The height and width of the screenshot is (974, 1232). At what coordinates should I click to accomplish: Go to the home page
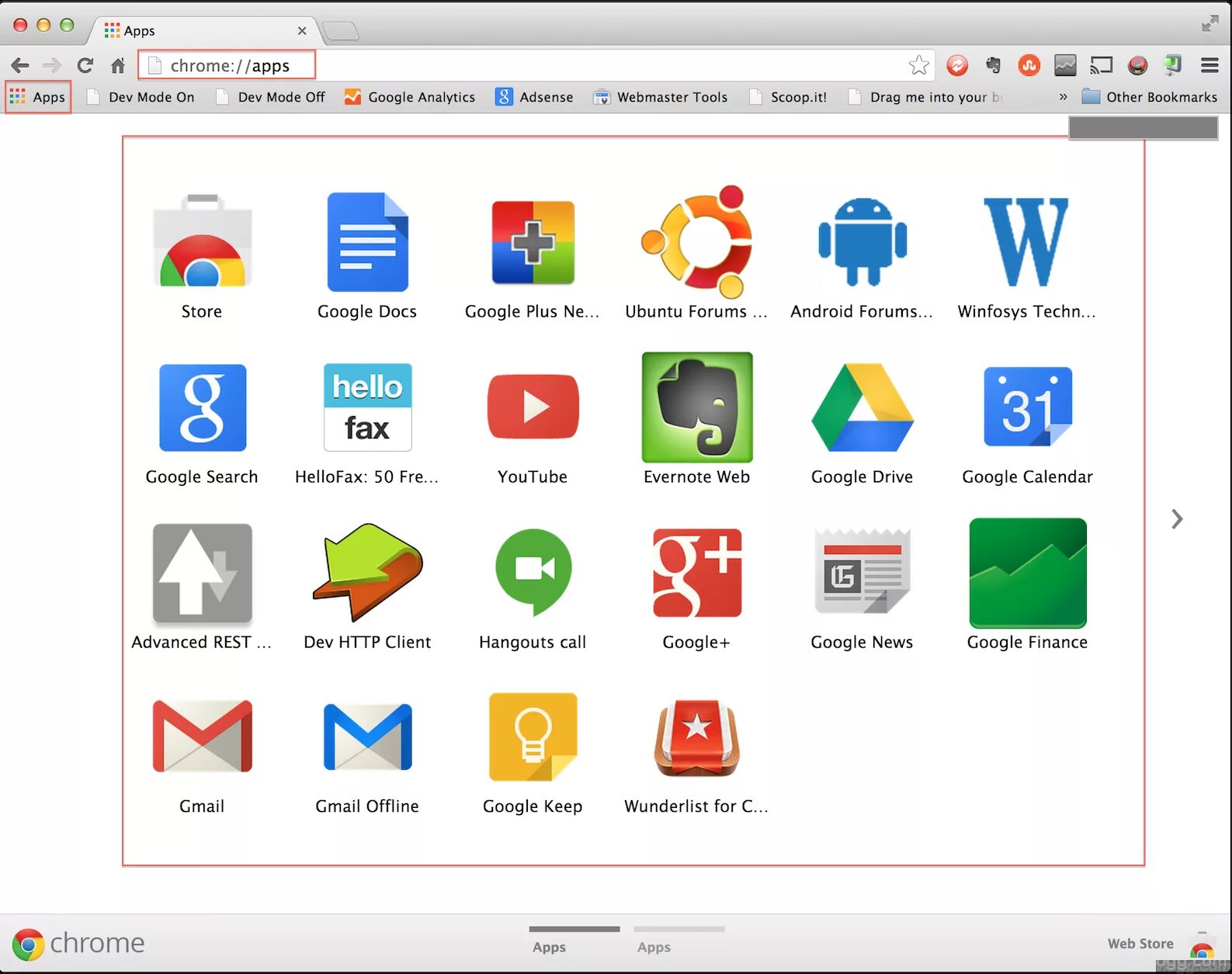[x=118, y=66]
